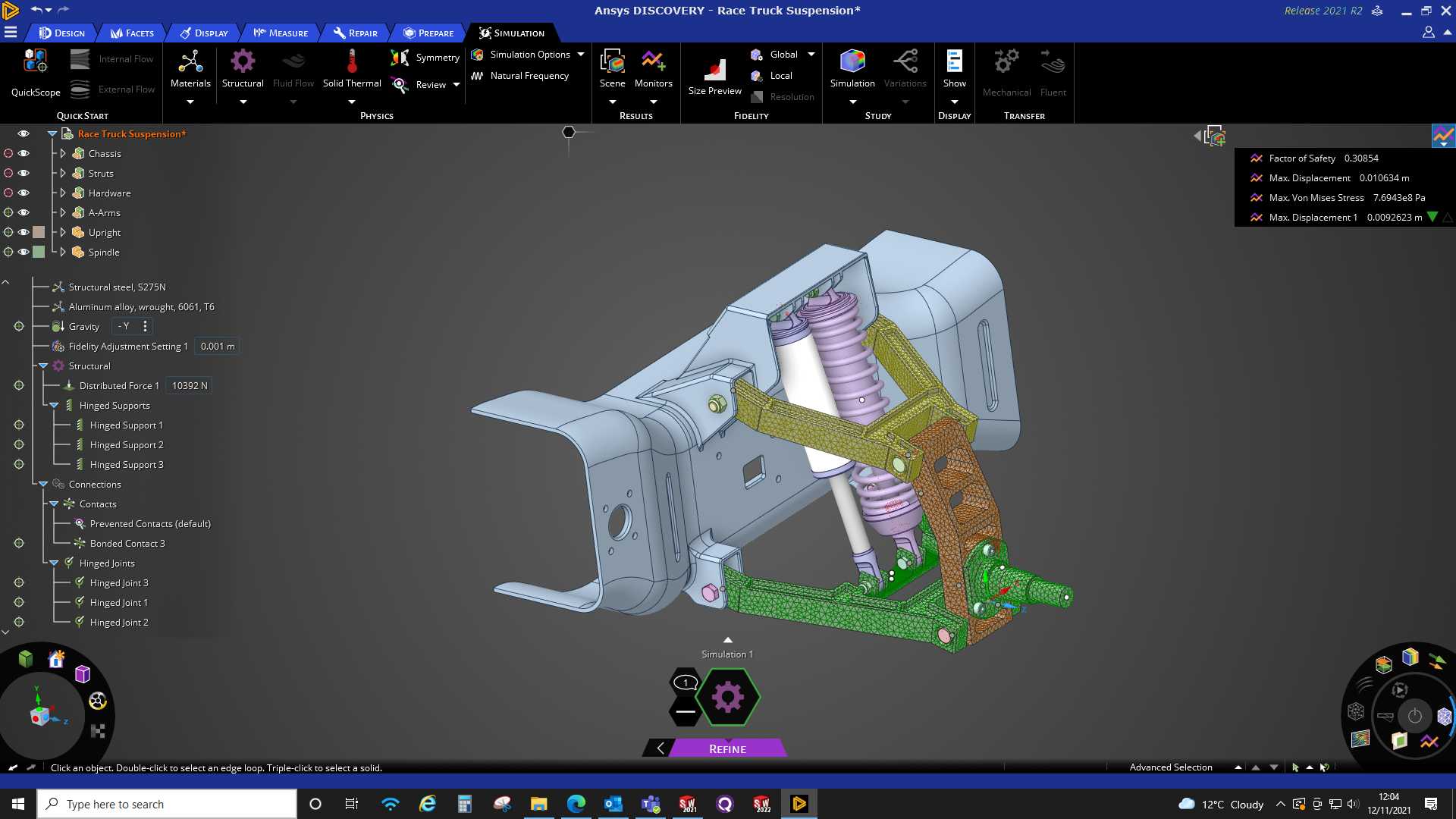Go back with the arrow beside Refine
This screenshot has width=1456, height=819.
tap(660, 748)
